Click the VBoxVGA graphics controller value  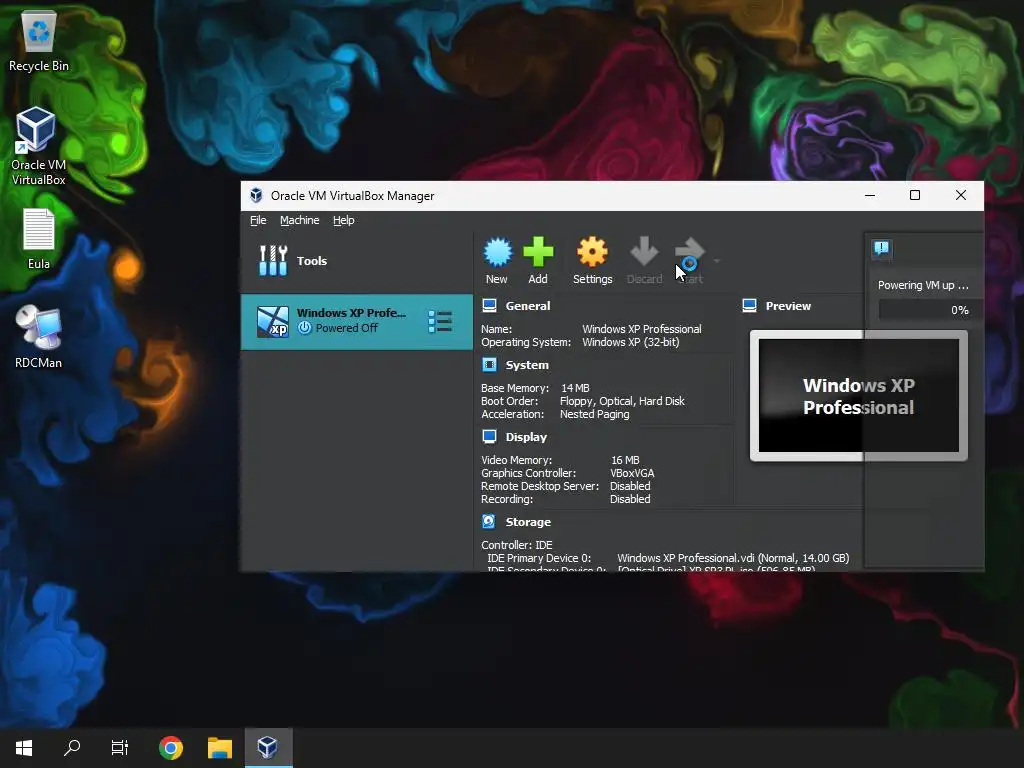point(632,473)
